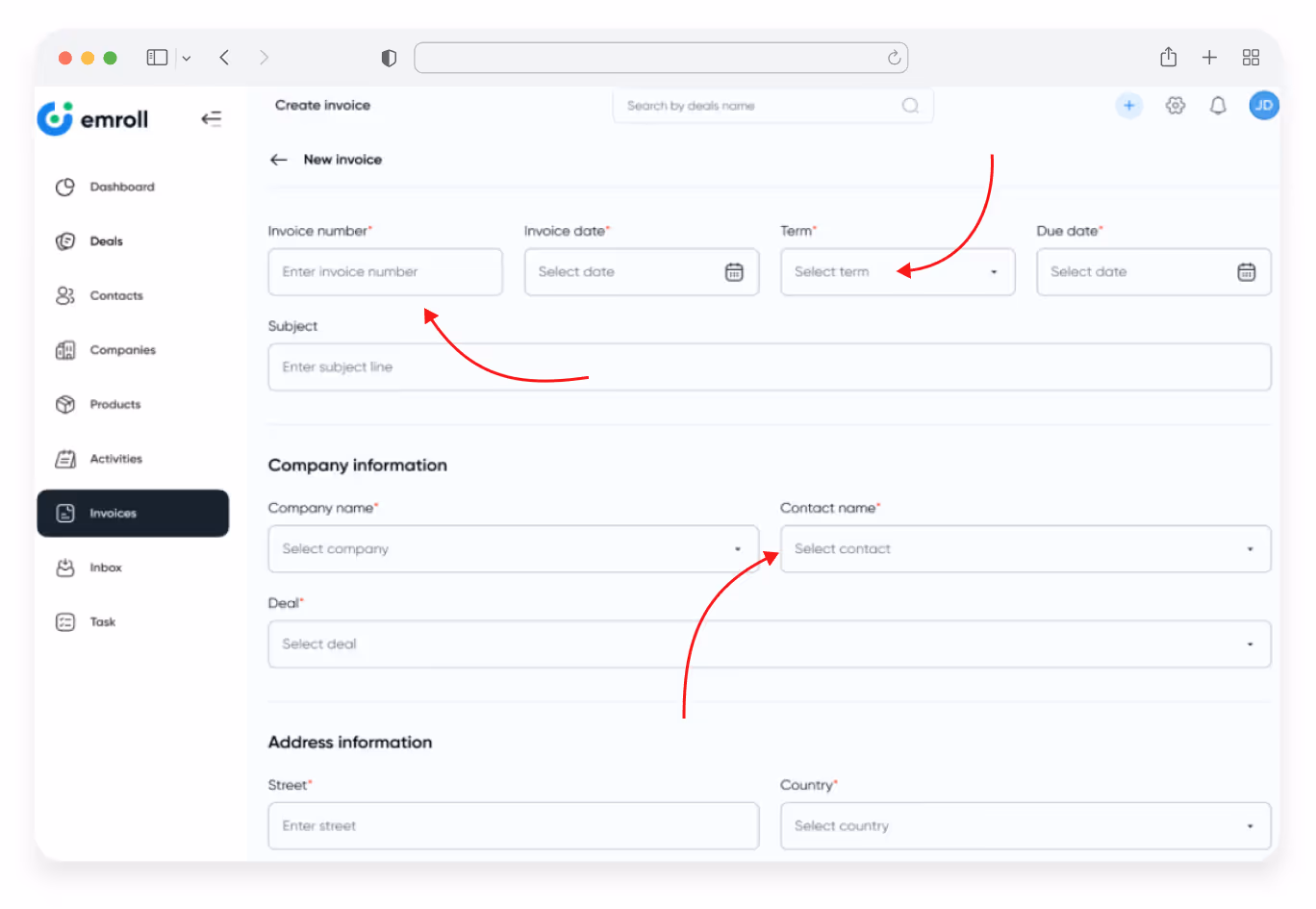
Task: Open the Due date calendar icon
Action: pos(1247,272)
